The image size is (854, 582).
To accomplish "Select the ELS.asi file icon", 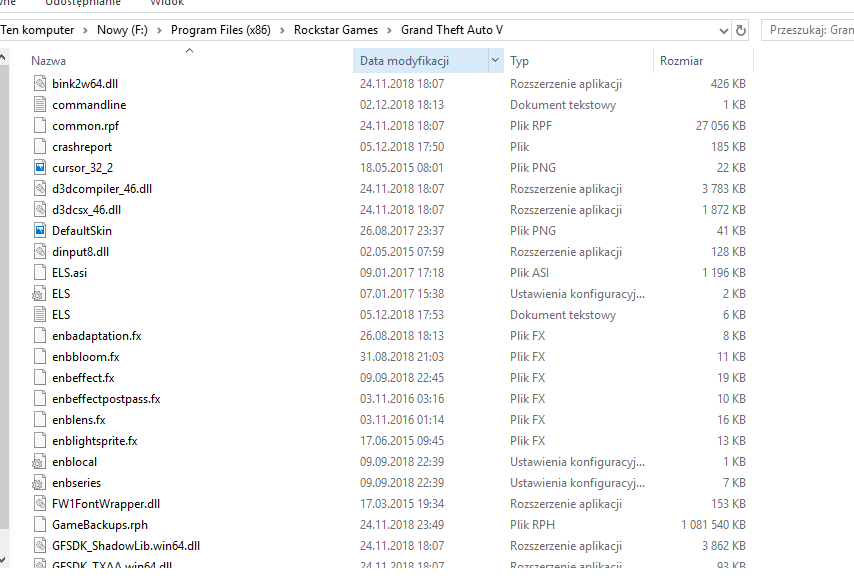I will [40, 273].
